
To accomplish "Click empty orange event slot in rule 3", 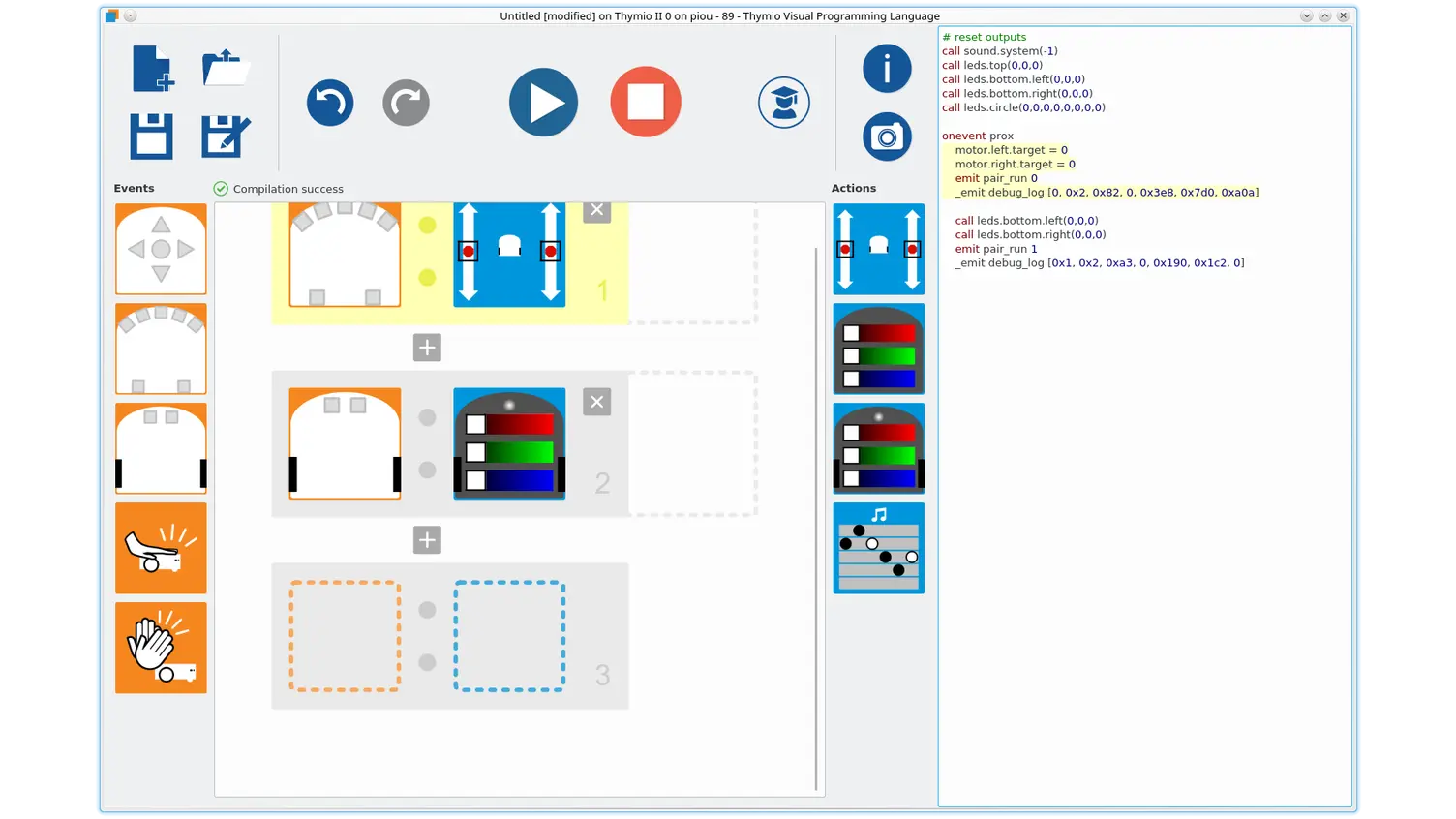I will (345, 636).
